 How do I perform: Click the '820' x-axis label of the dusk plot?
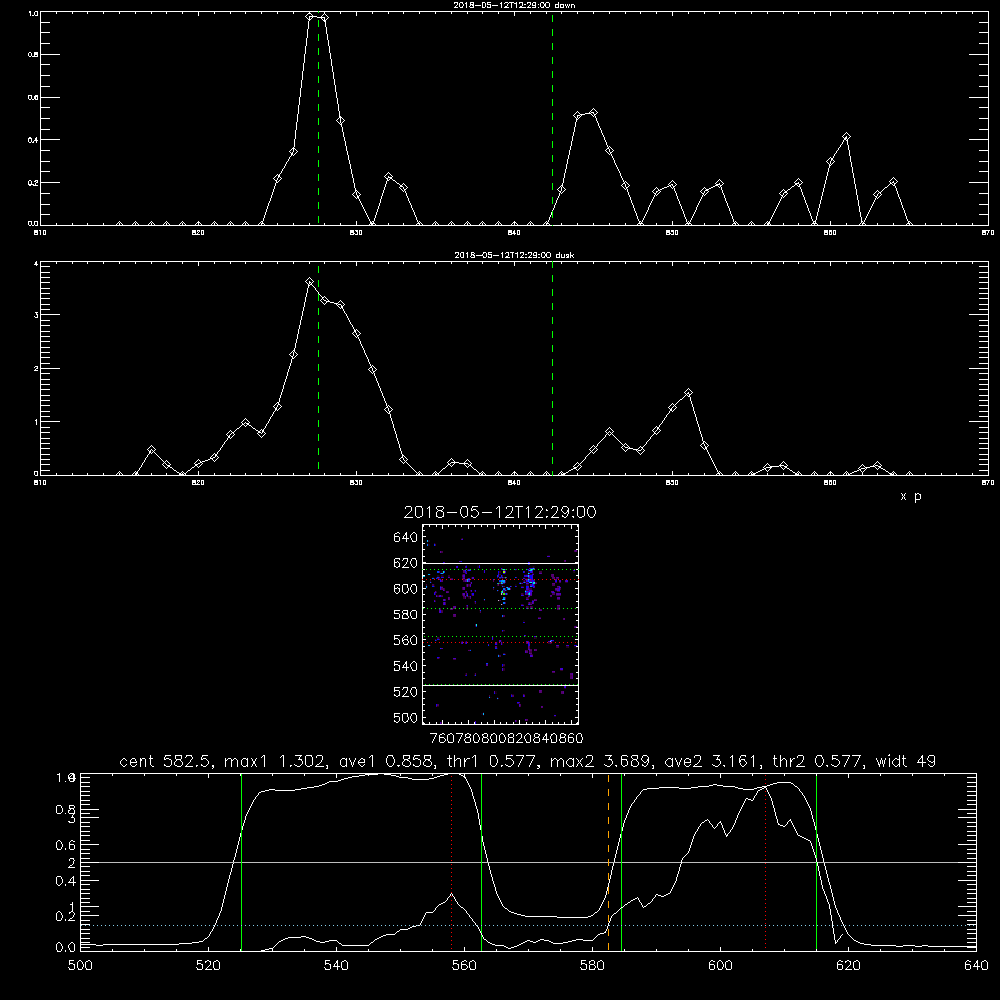click(198, 483)
